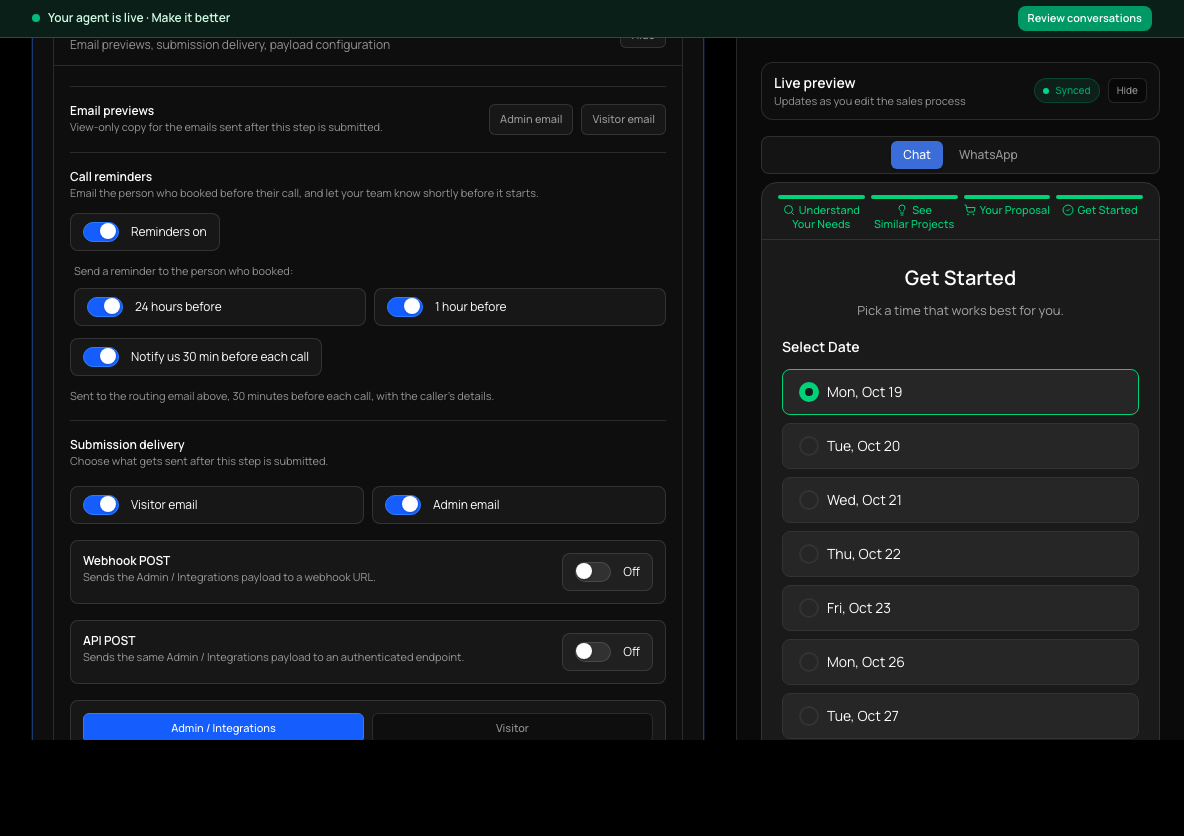
Task: Pick Tue, Oct 27 date
Action: [960, 716]
